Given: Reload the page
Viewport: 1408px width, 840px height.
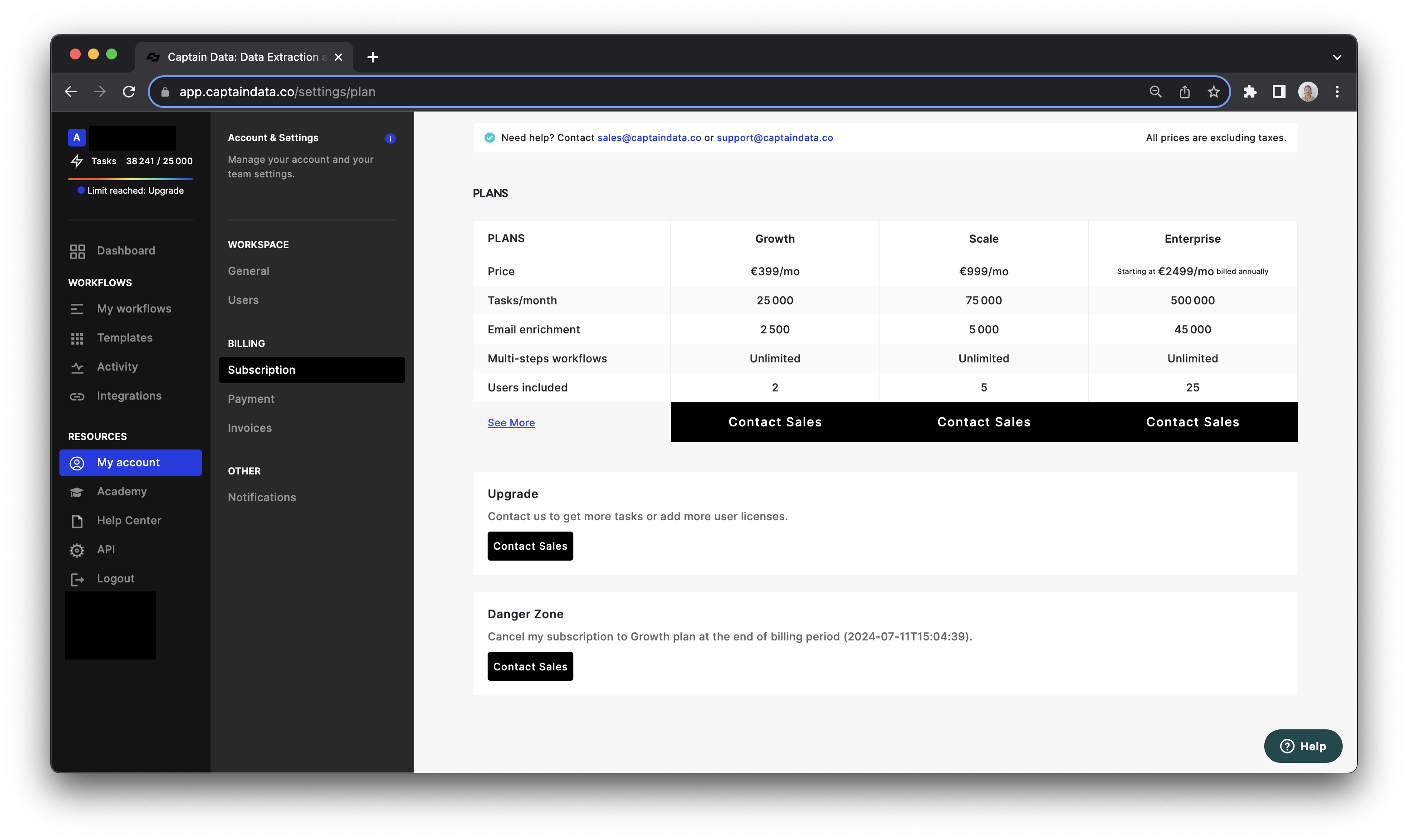Looking at the screenshot, I should (129, 92).
